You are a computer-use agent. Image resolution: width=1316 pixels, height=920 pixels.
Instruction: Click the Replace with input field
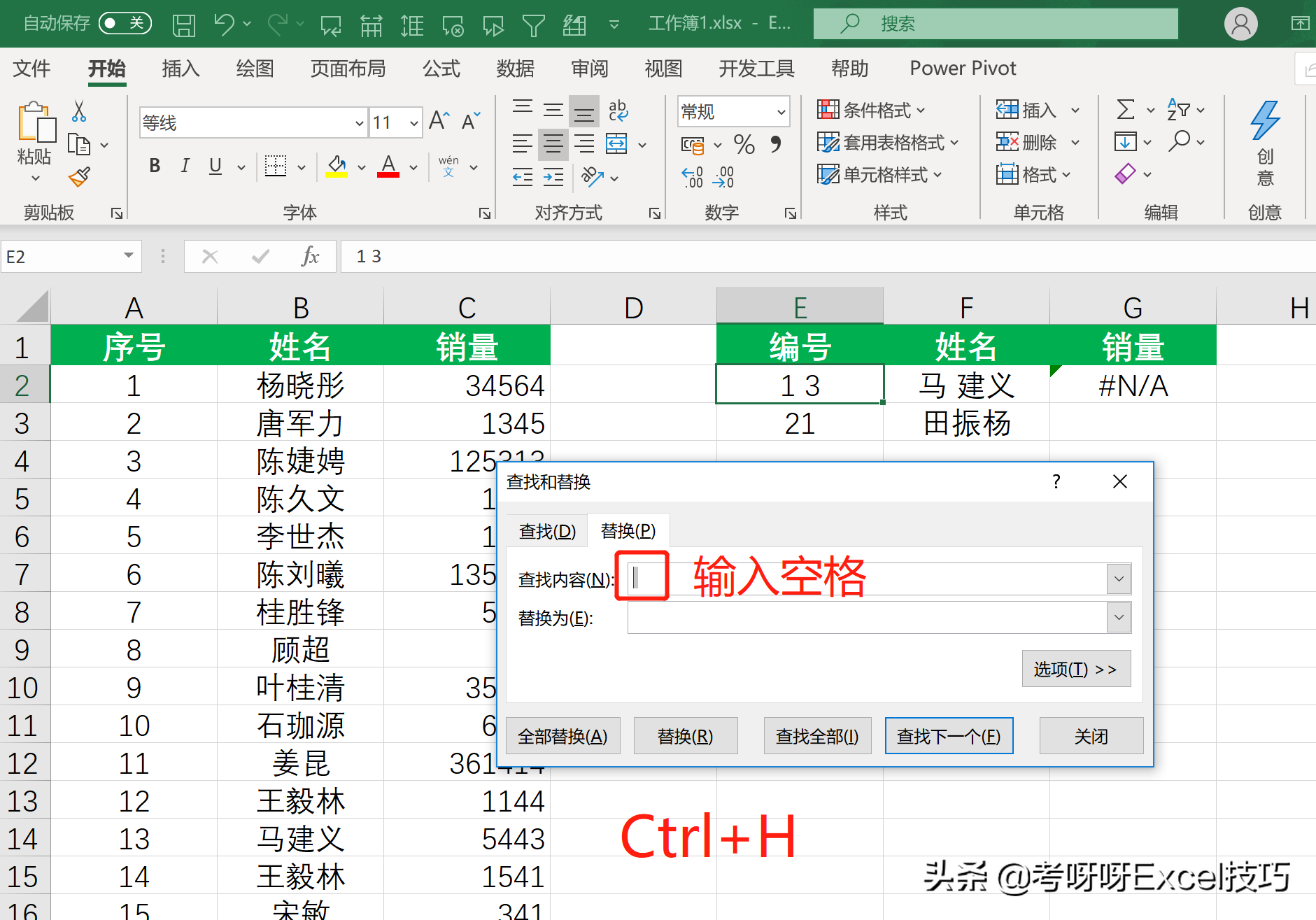click(x=866, y=618)
